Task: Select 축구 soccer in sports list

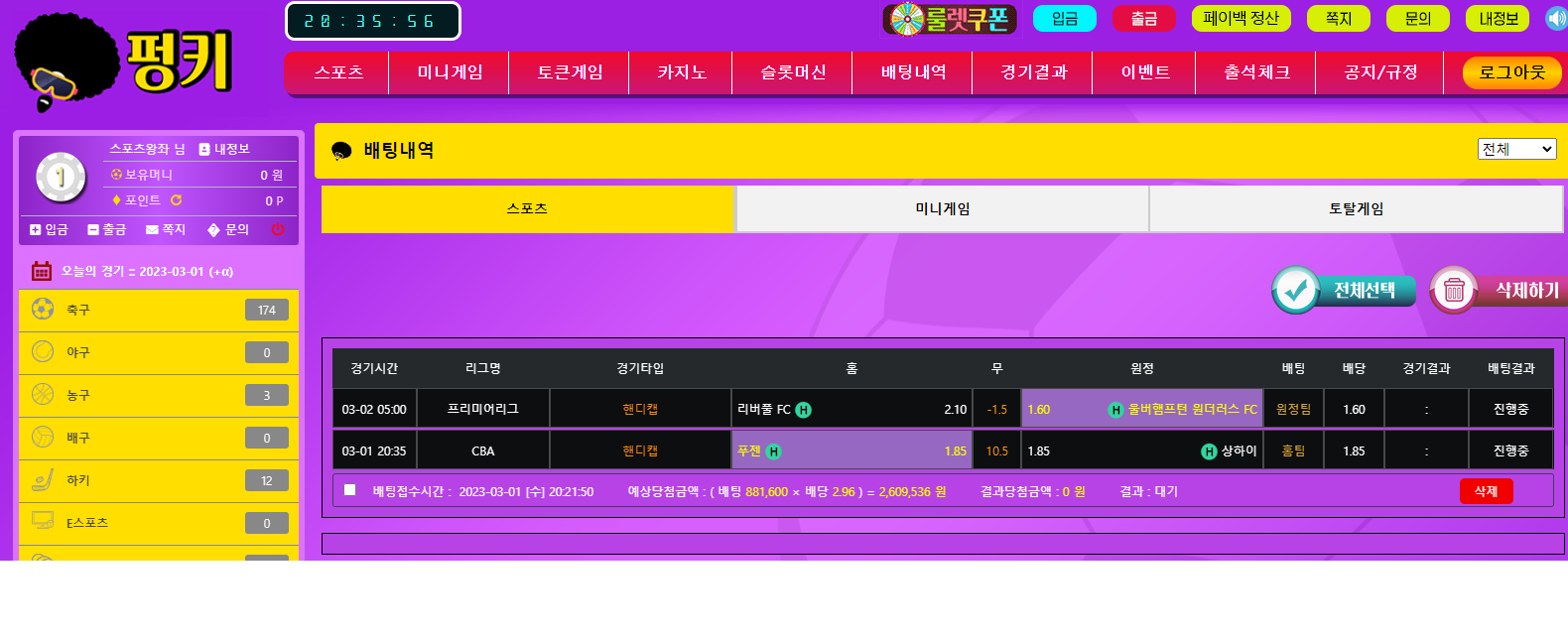Action: point(159,311)
